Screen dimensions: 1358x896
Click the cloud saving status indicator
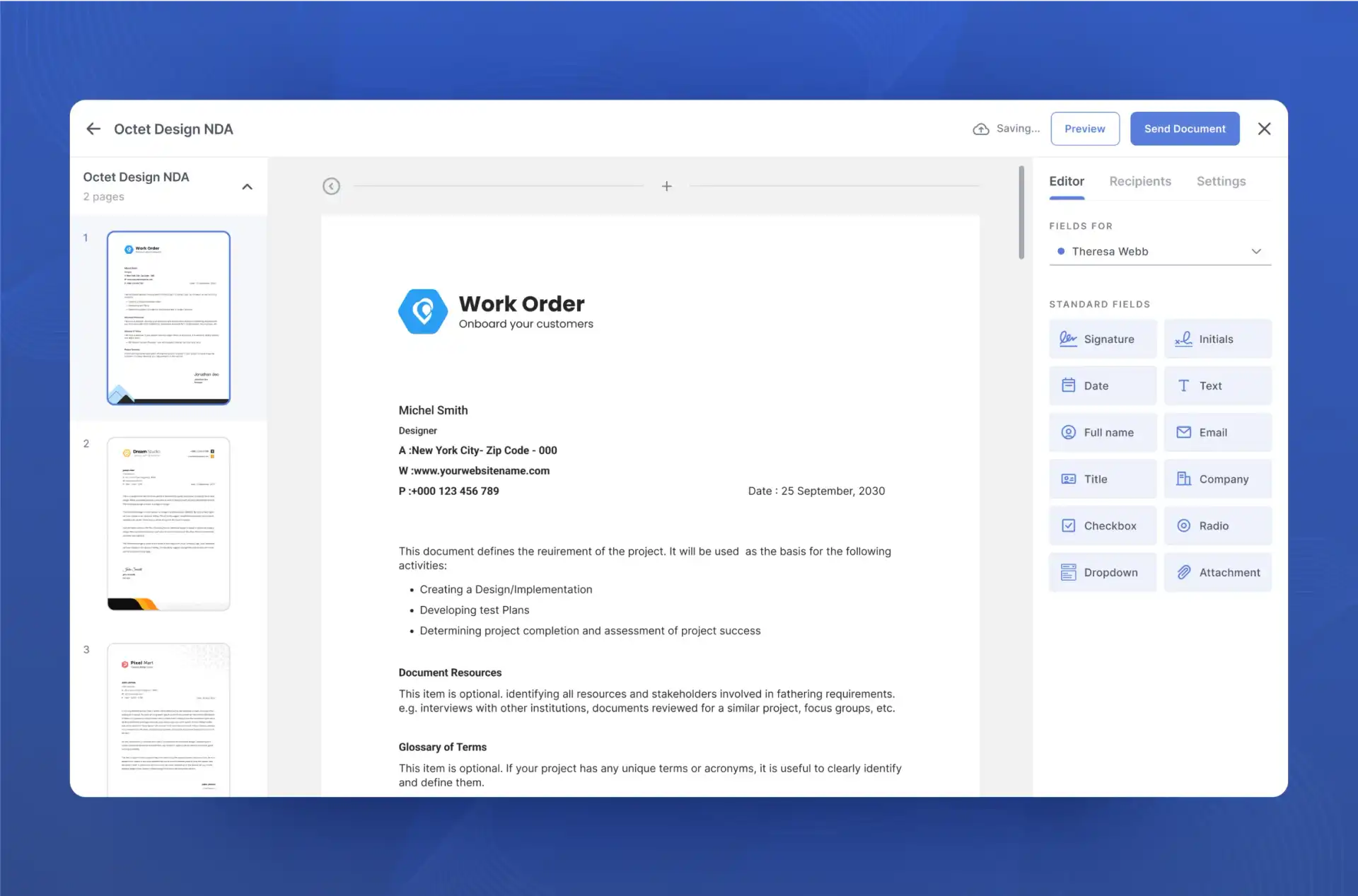[1006, 128]
